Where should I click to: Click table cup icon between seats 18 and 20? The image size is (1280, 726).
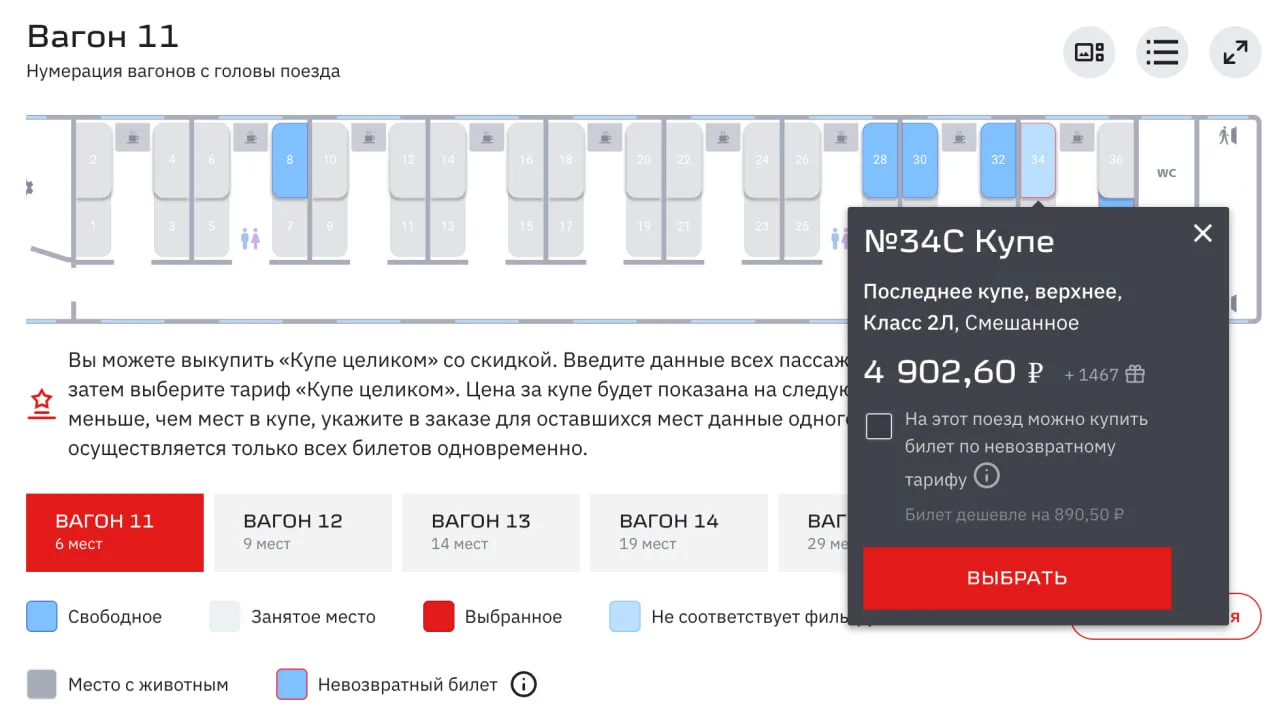(605, 137)
